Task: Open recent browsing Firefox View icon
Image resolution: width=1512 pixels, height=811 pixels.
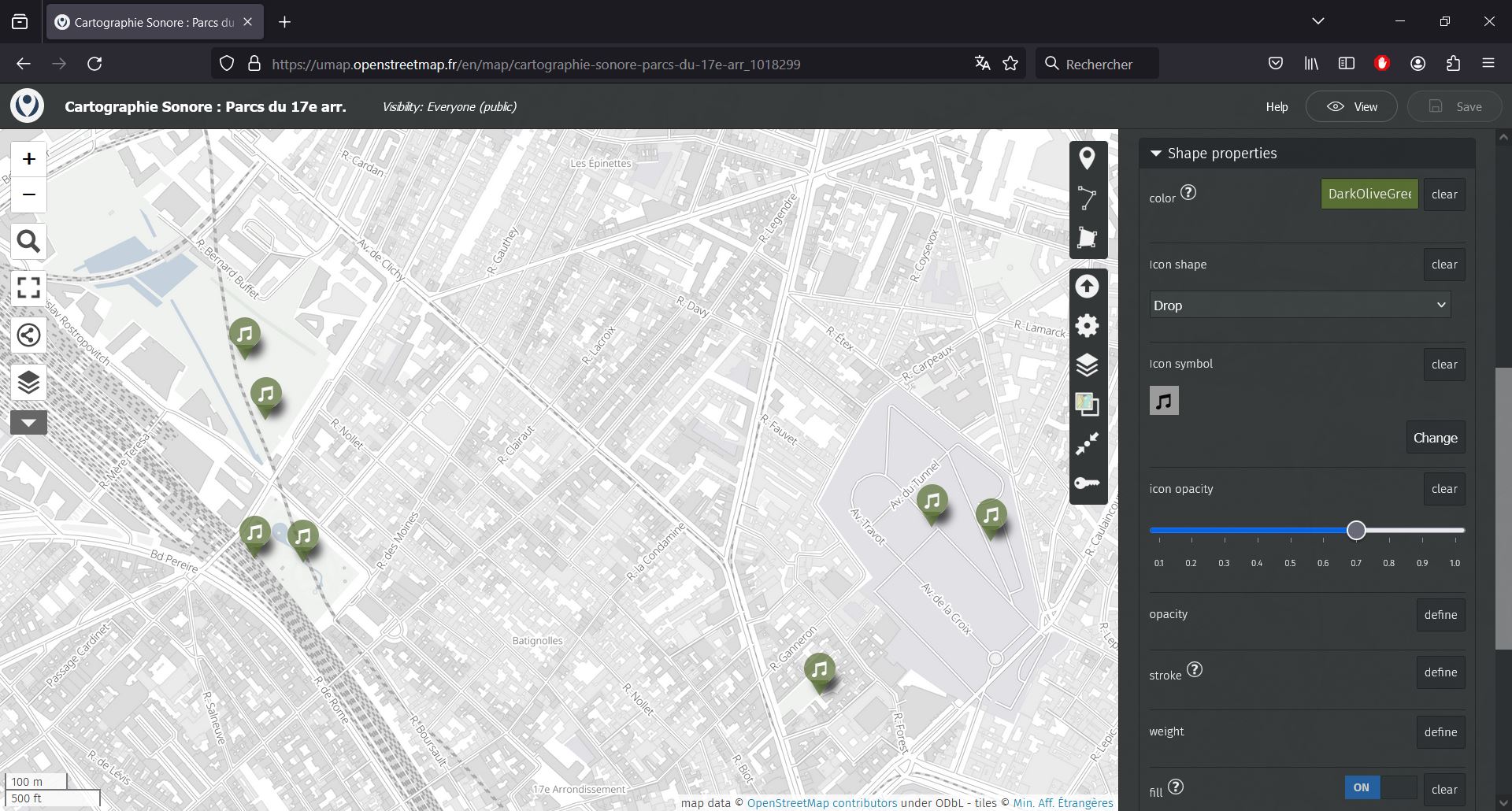Action: [x=20, y=22]
